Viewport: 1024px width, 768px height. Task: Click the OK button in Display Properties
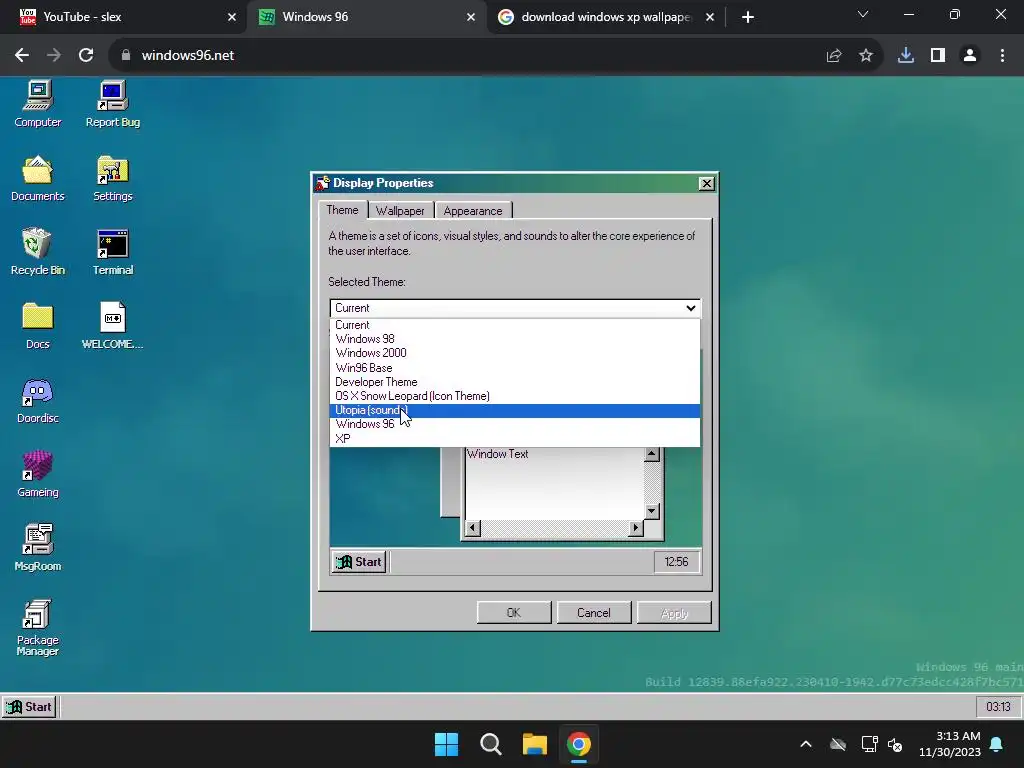tap(514, 613)
